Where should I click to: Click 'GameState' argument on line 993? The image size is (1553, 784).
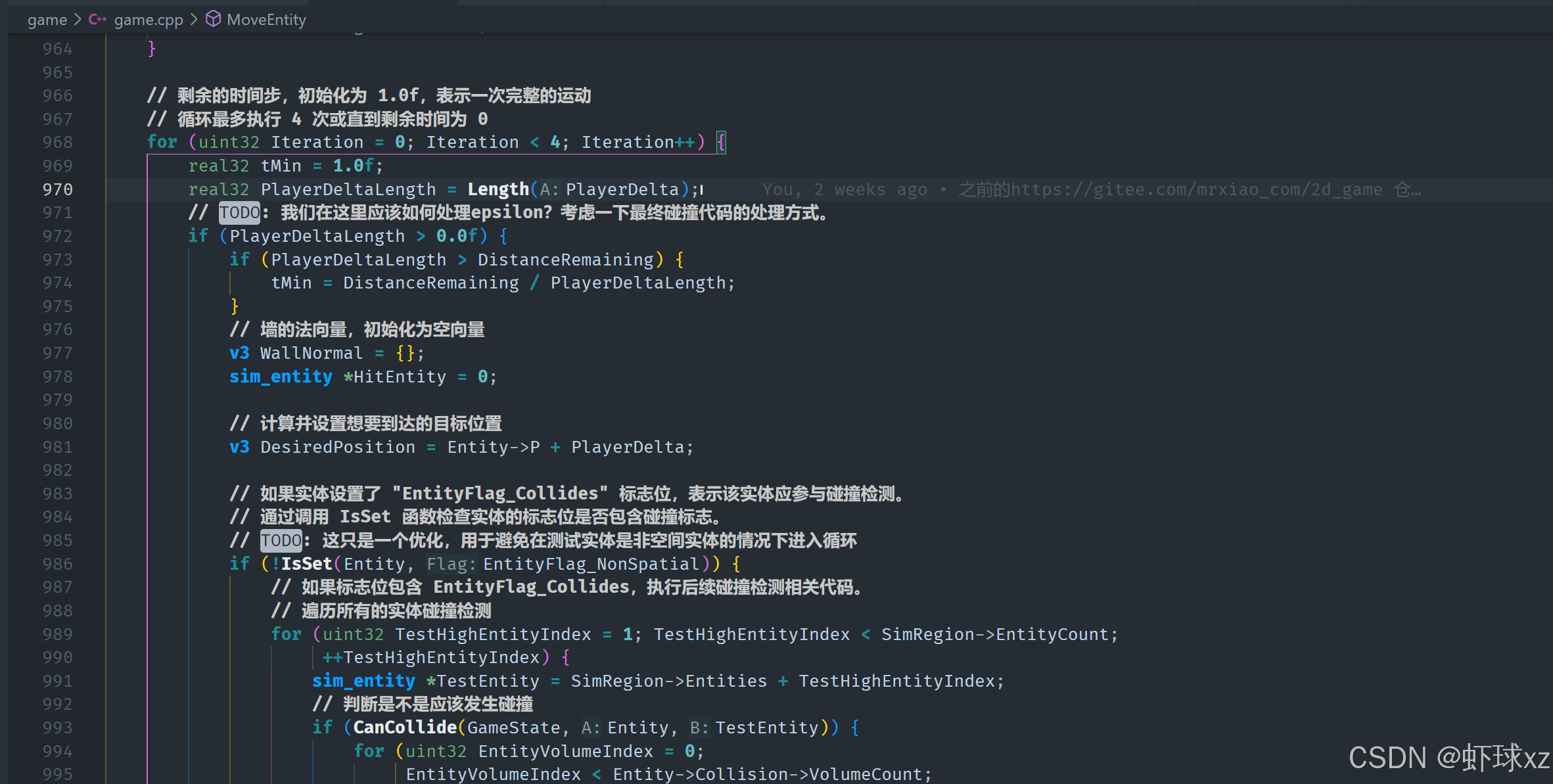513,727
